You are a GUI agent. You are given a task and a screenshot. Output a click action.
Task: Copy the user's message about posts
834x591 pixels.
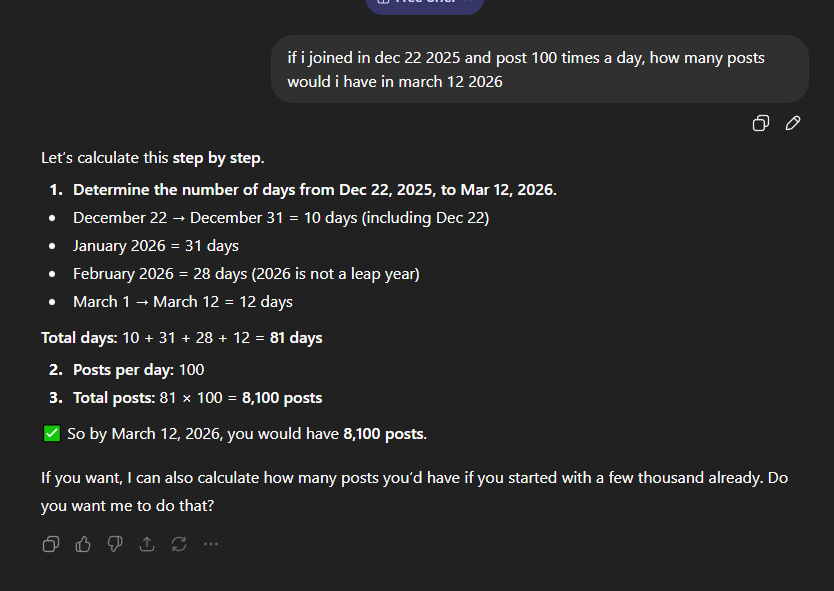[761, 124]
